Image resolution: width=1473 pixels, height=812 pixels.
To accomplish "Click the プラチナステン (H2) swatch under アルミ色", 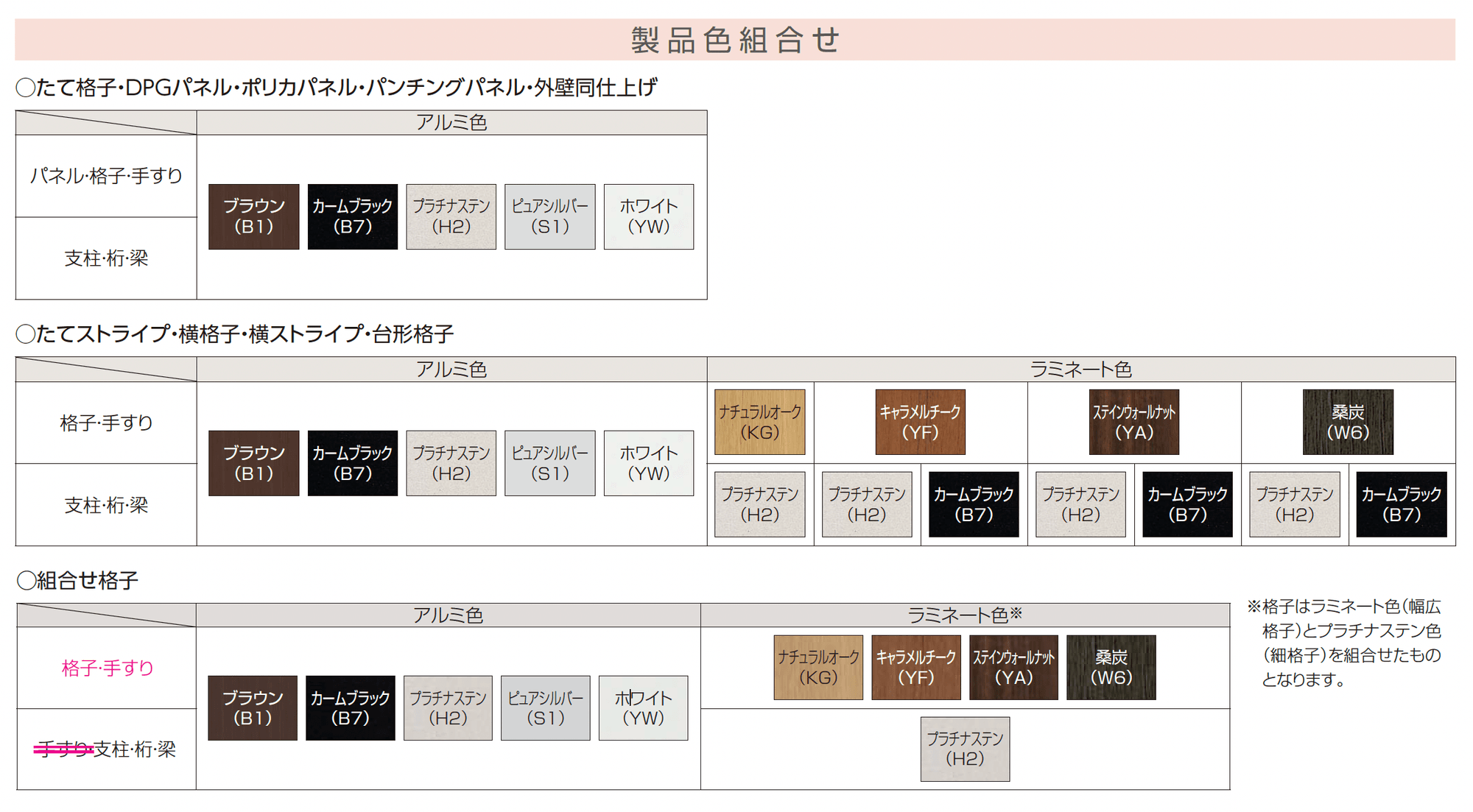I will pos(451,216).
